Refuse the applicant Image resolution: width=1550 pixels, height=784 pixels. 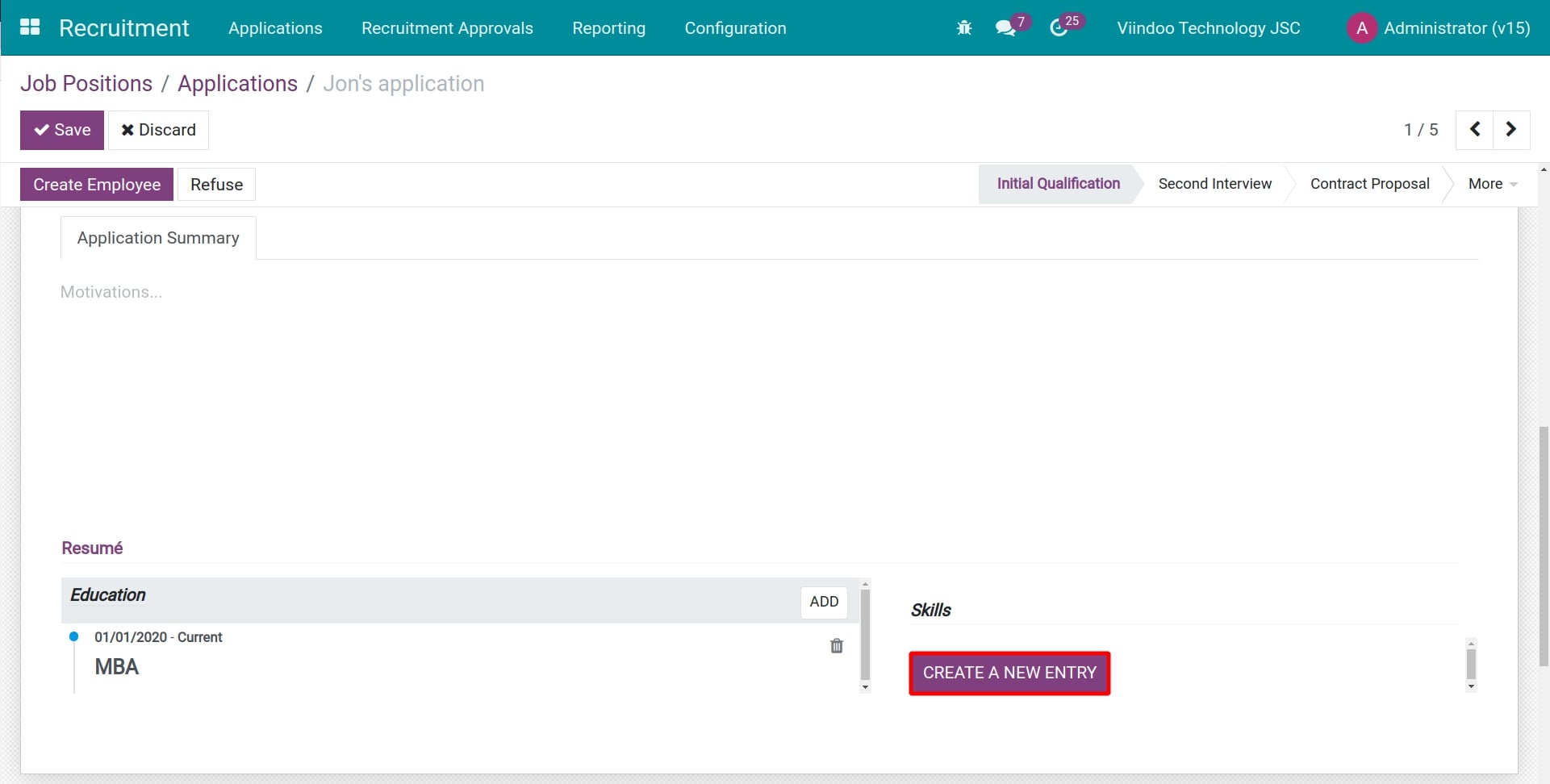point(215,184)
